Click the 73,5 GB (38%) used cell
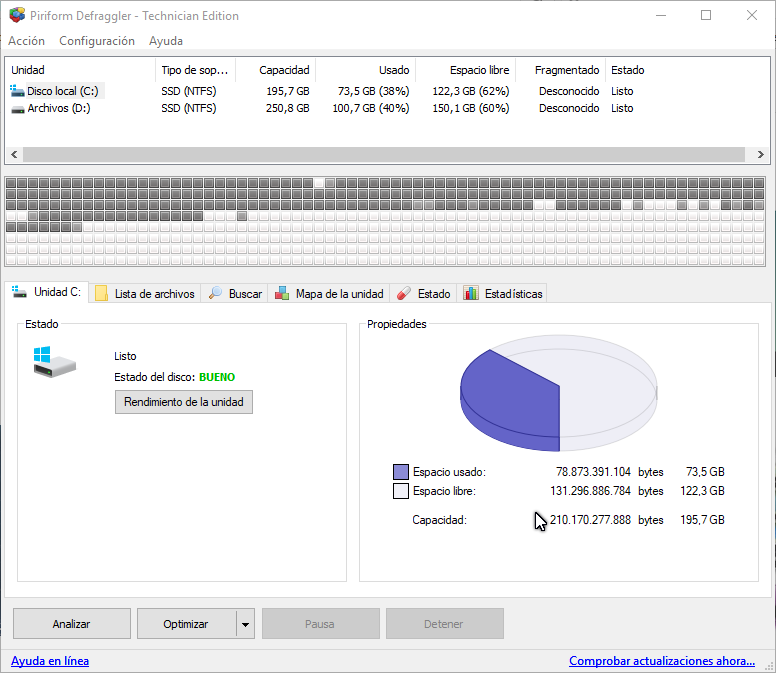This screenshot has width=776, height=673. tap(373, 91)
